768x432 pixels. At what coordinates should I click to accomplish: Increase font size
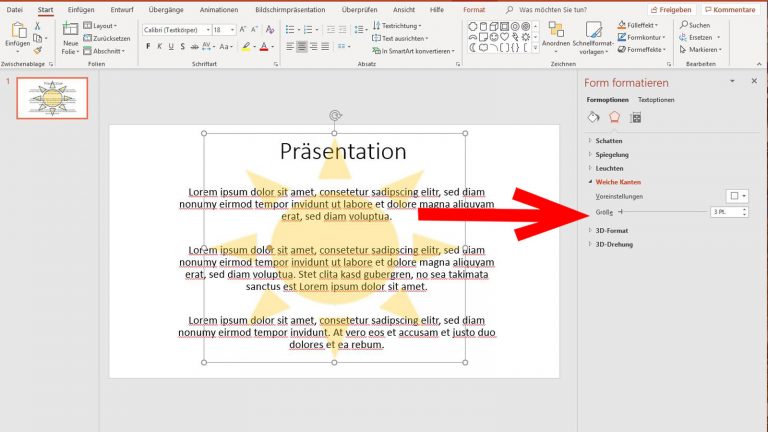coord(242,30)
